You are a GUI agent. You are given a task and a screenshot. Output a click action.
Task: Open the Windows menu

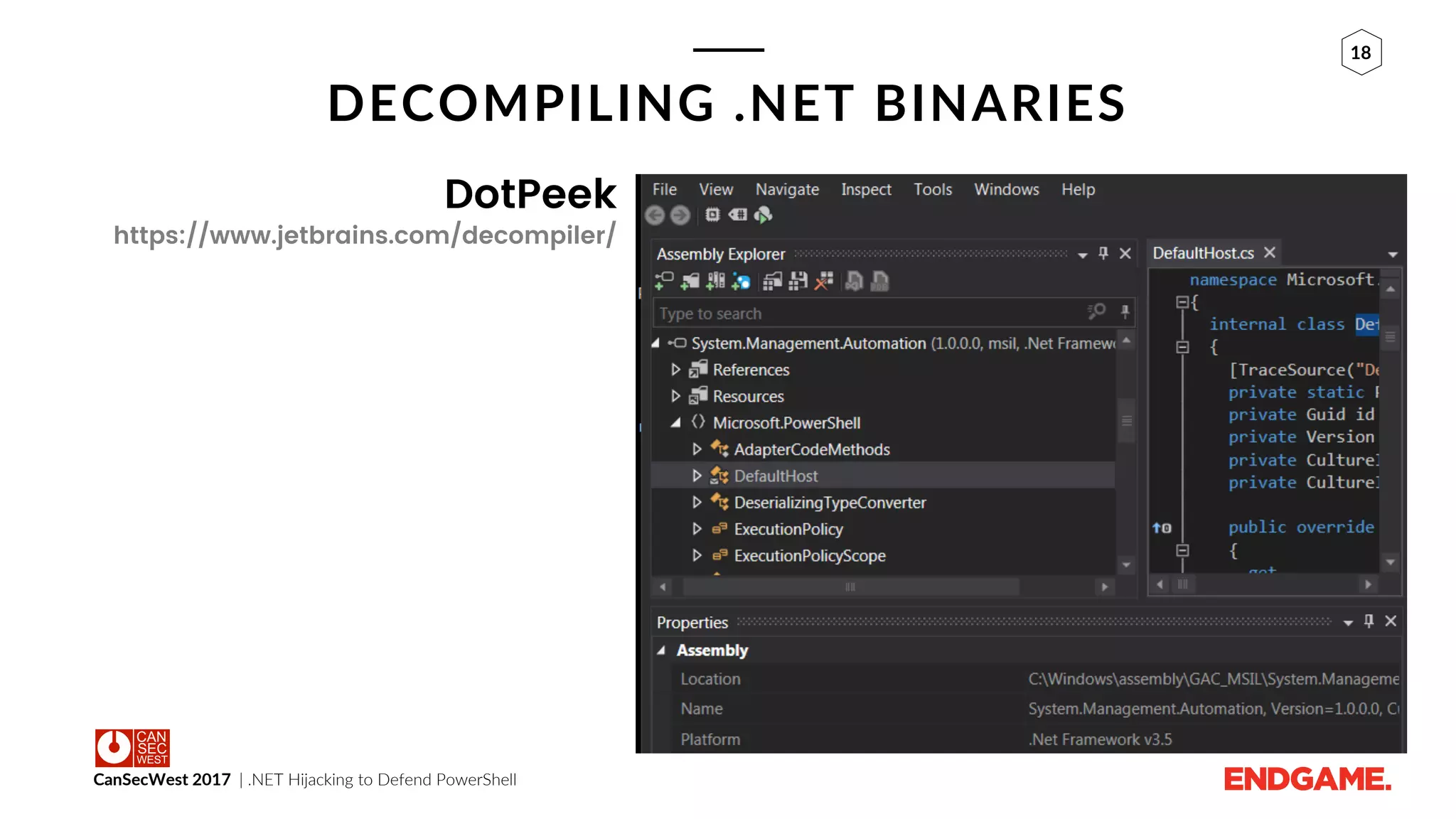(1007, 189)
